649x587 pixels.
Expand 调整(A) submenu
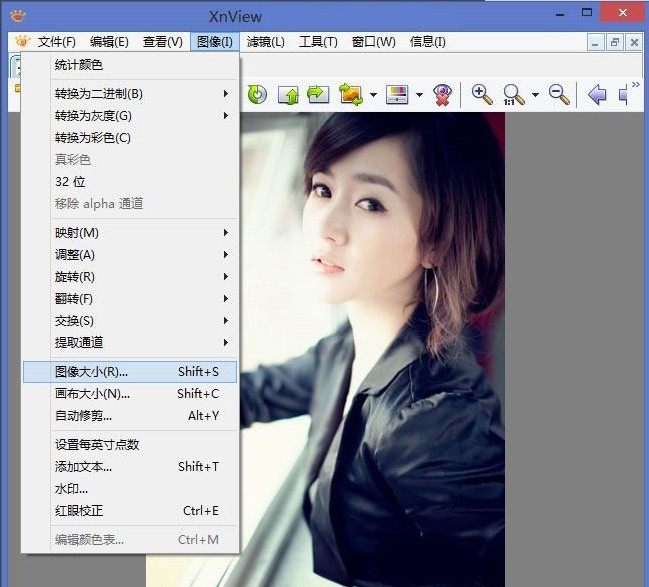130,255
